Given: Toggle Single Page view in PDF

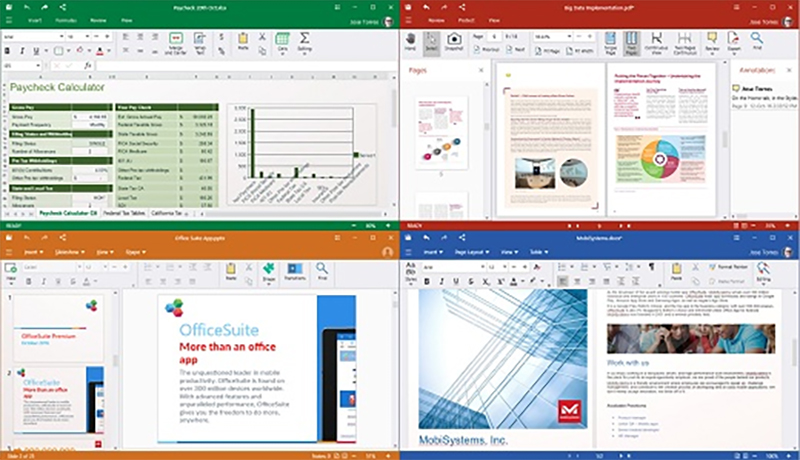Looking at the screenshot, I should point(611,40).
